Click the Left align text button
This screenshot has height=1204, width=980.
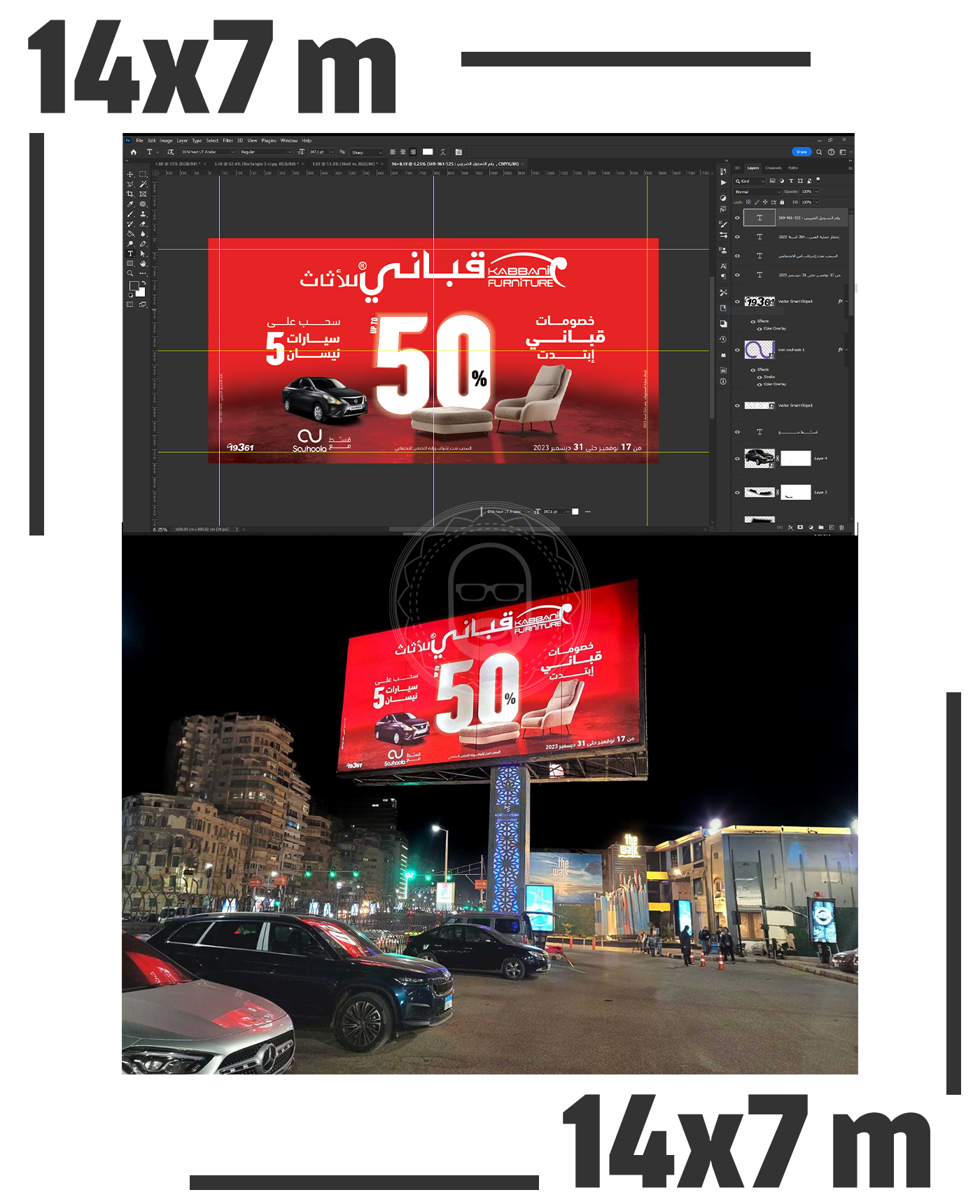point(393,152)
